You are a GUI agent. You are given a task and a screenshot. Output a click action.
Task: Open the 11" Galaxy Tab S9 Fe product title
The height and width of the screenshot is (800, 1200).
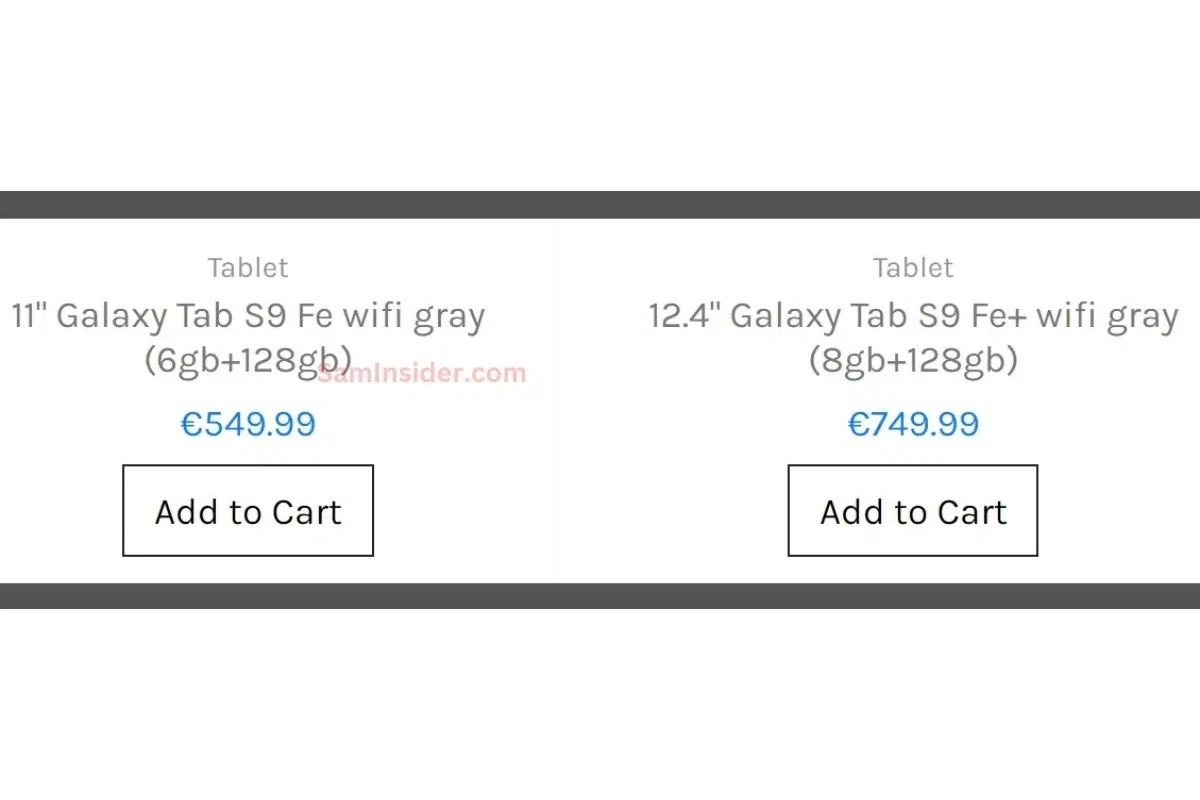(248, 317)
